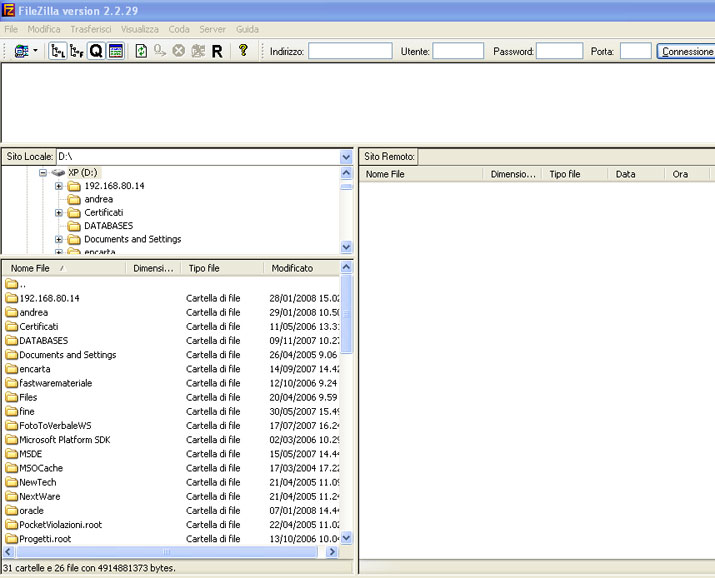Click the Utente username field
Screen dimensions: 715x578
click(x=458, y=51)
